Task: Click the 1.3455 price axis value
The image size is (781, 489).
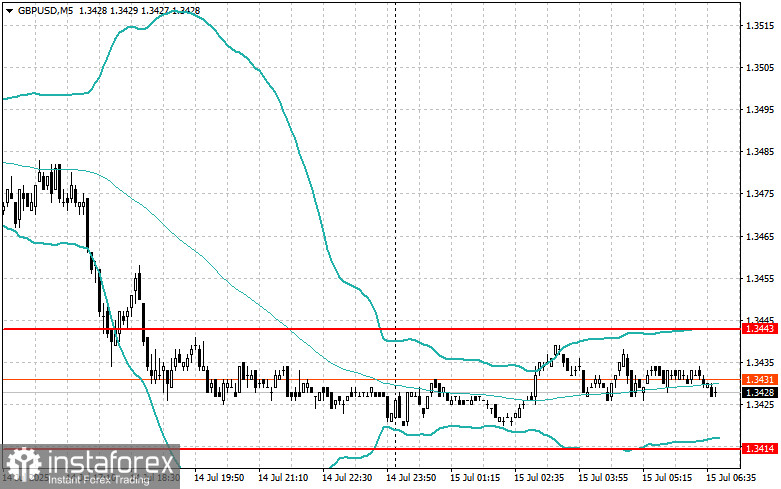Action: coord(760,278)
